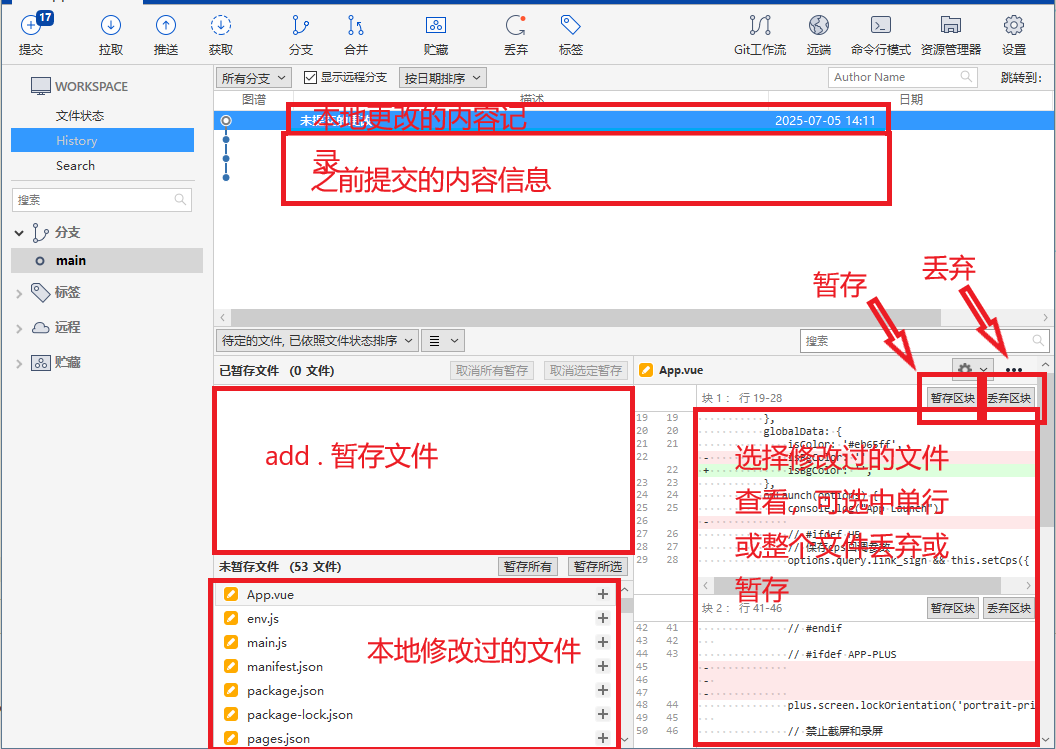1056x749 pixels.
Task: Click 取消选定暂存 unstage selected button
Action: (x=586, y=370)
